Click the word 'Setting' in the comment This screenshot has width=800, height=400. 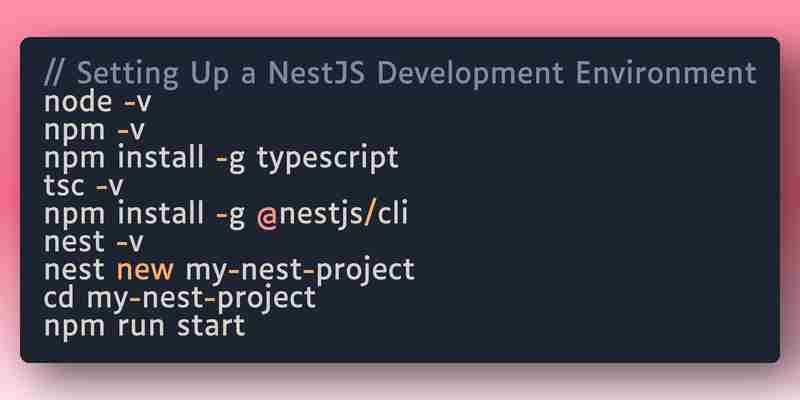pos(128,74)
